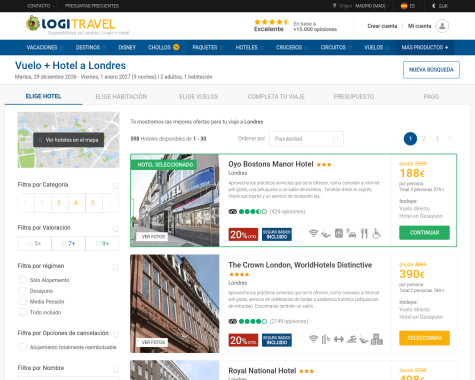Switch to the Elige Habitación tab
Screen dimensions: 475x380
pos(121,96)
